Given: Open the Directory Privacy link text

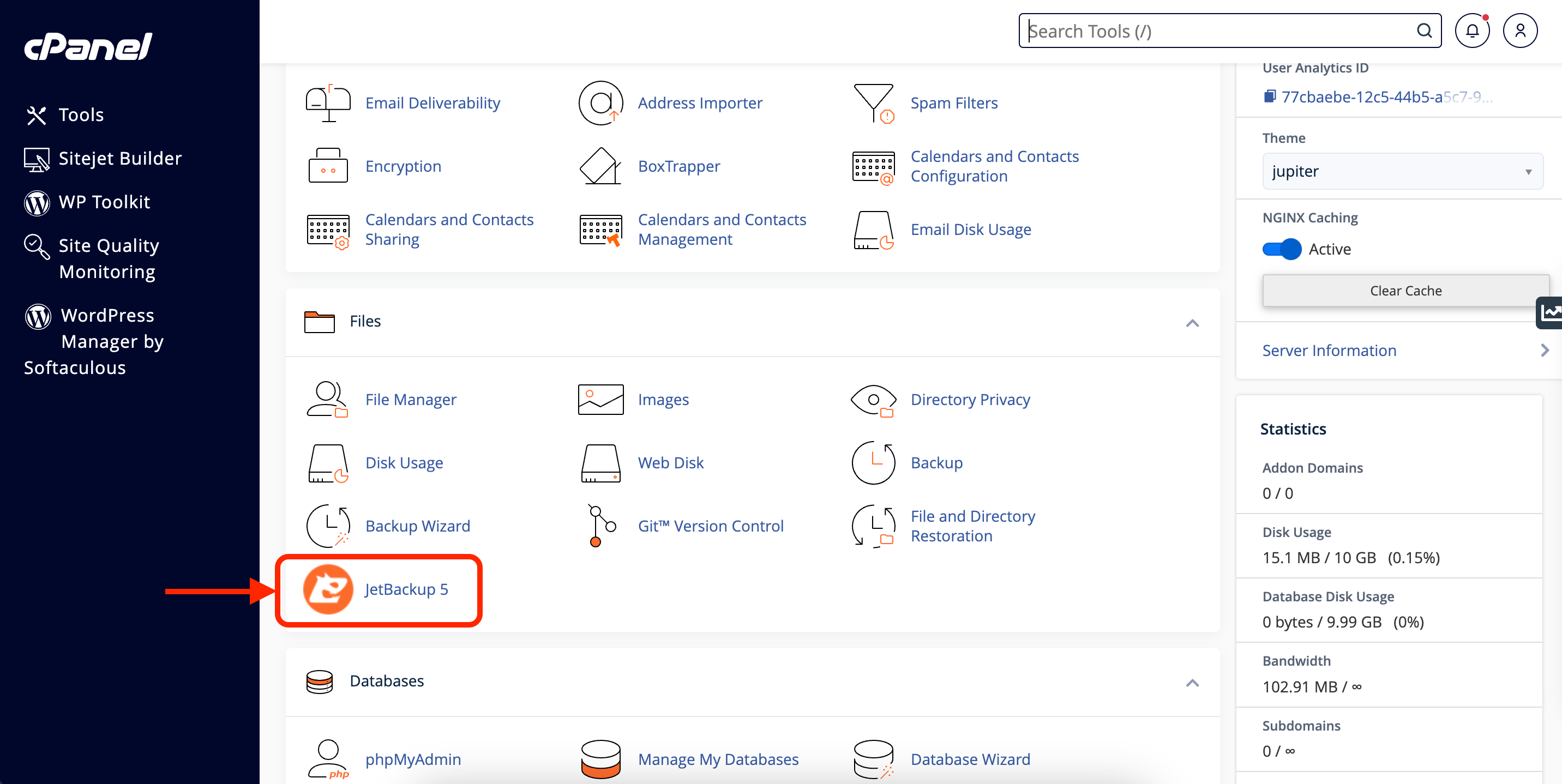Looking at the screenshot, I should click(x=970, y=400).
